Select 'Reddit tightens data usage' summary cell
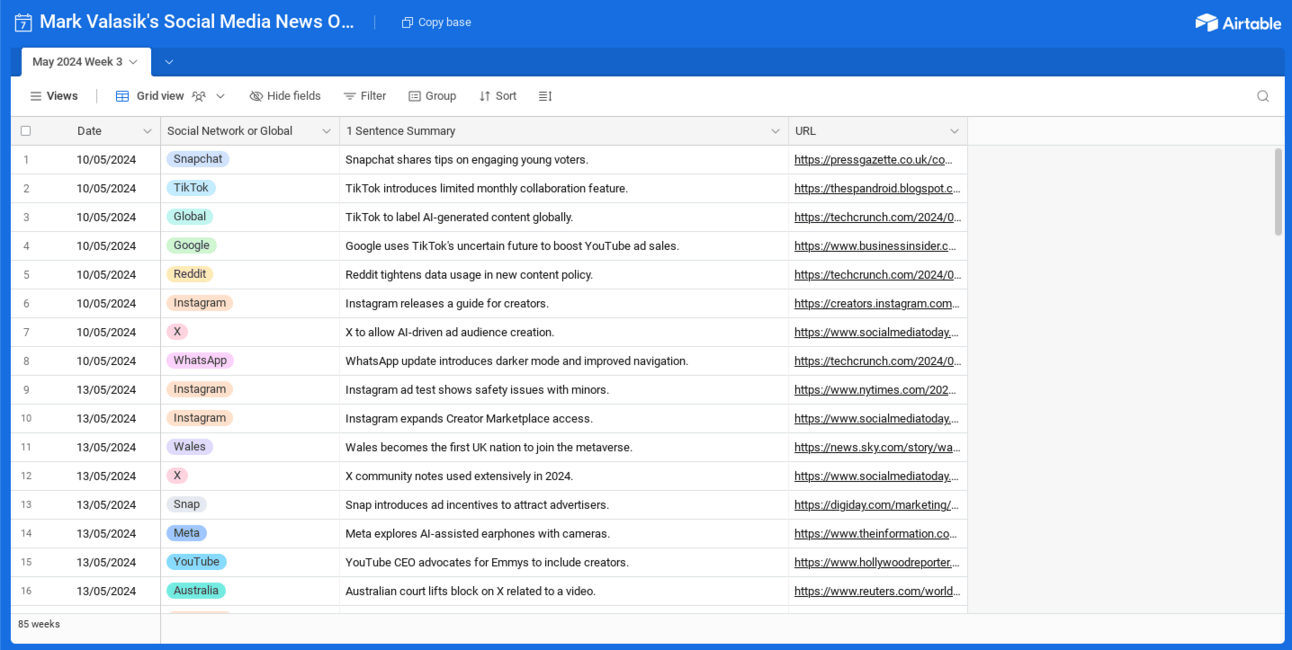 564,275
